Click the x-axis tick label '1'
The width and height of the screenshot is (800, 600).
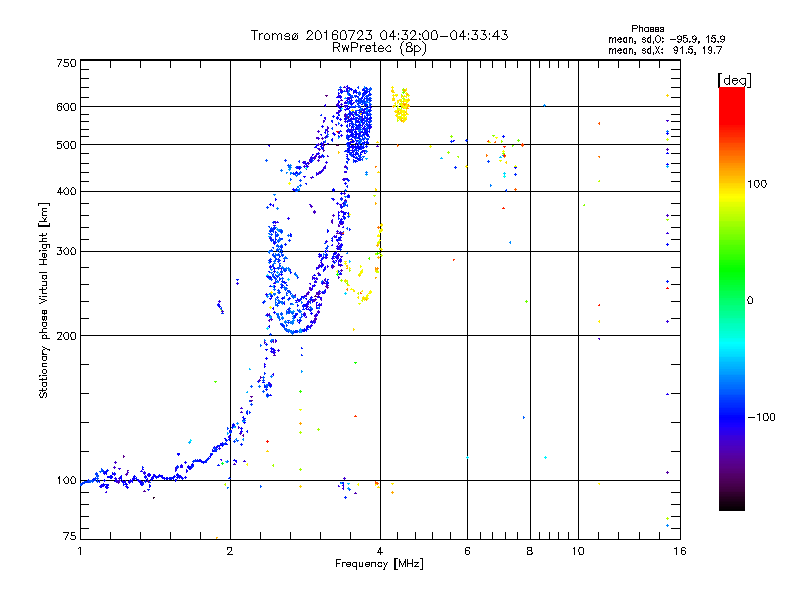(81, 551)
